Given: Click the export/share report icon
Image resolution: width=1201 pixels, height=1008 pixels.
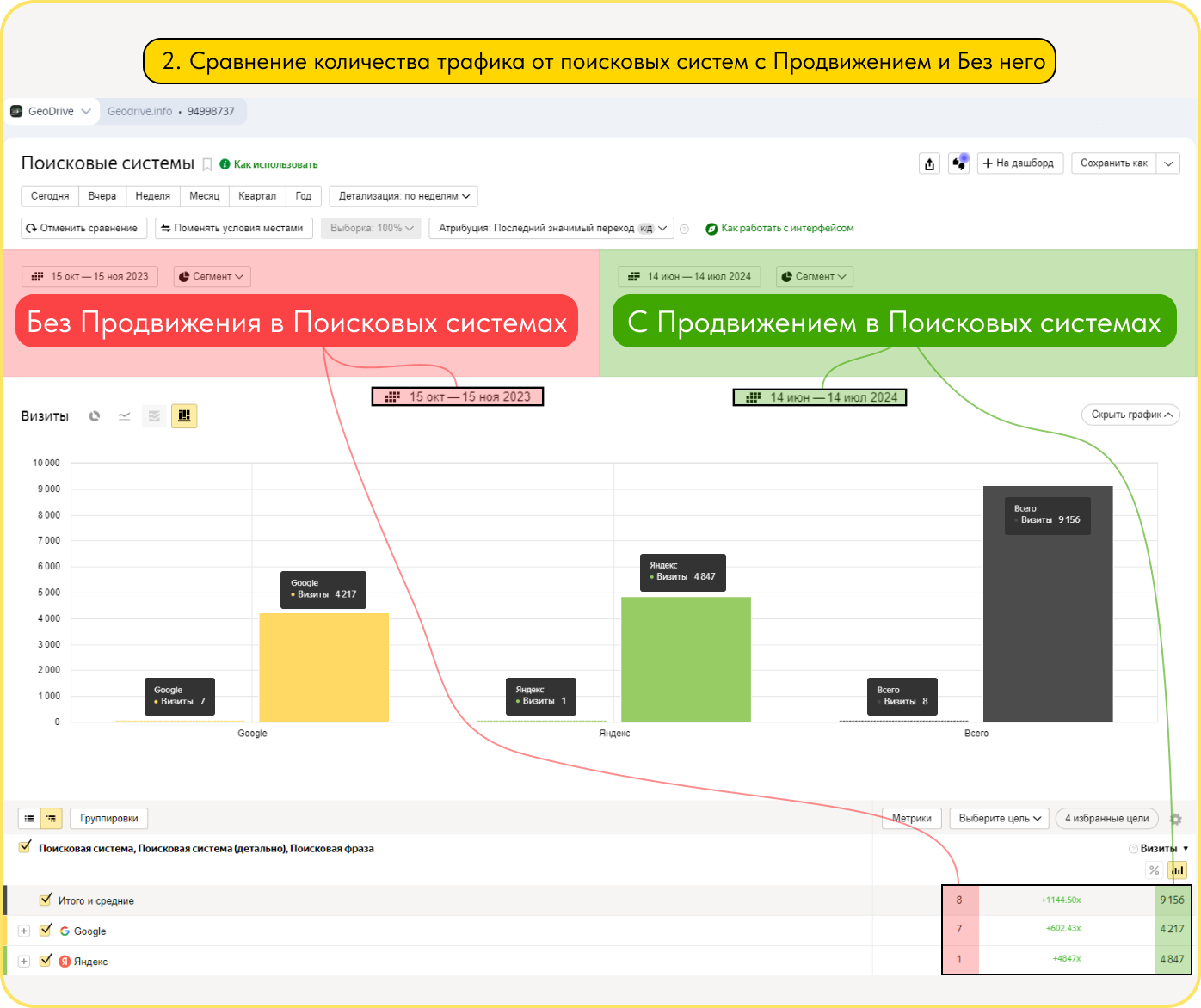Looking at the screenshot, I should coord(929,163).
